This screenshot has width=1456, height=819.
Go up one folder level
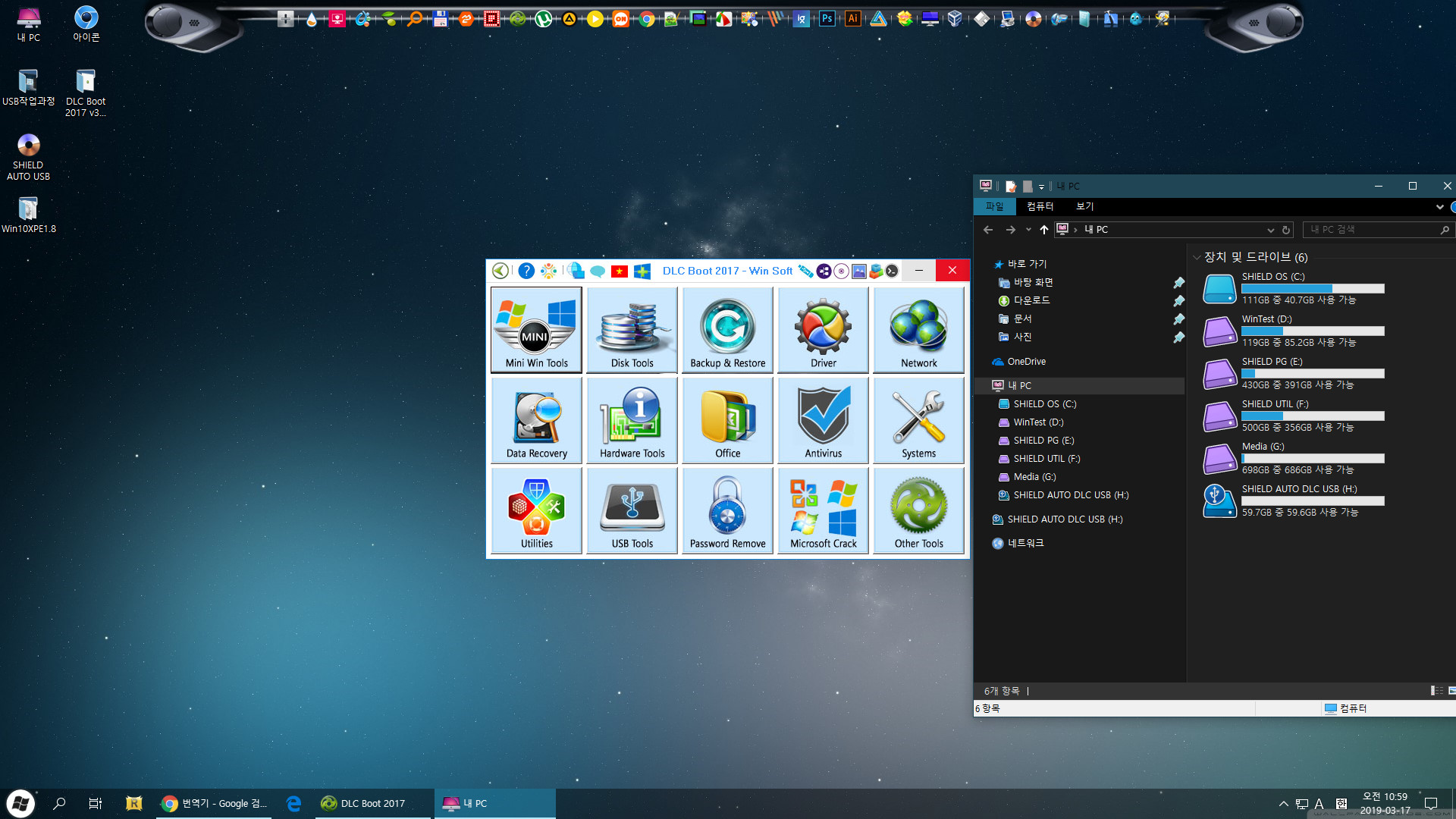pos(1044,230)
